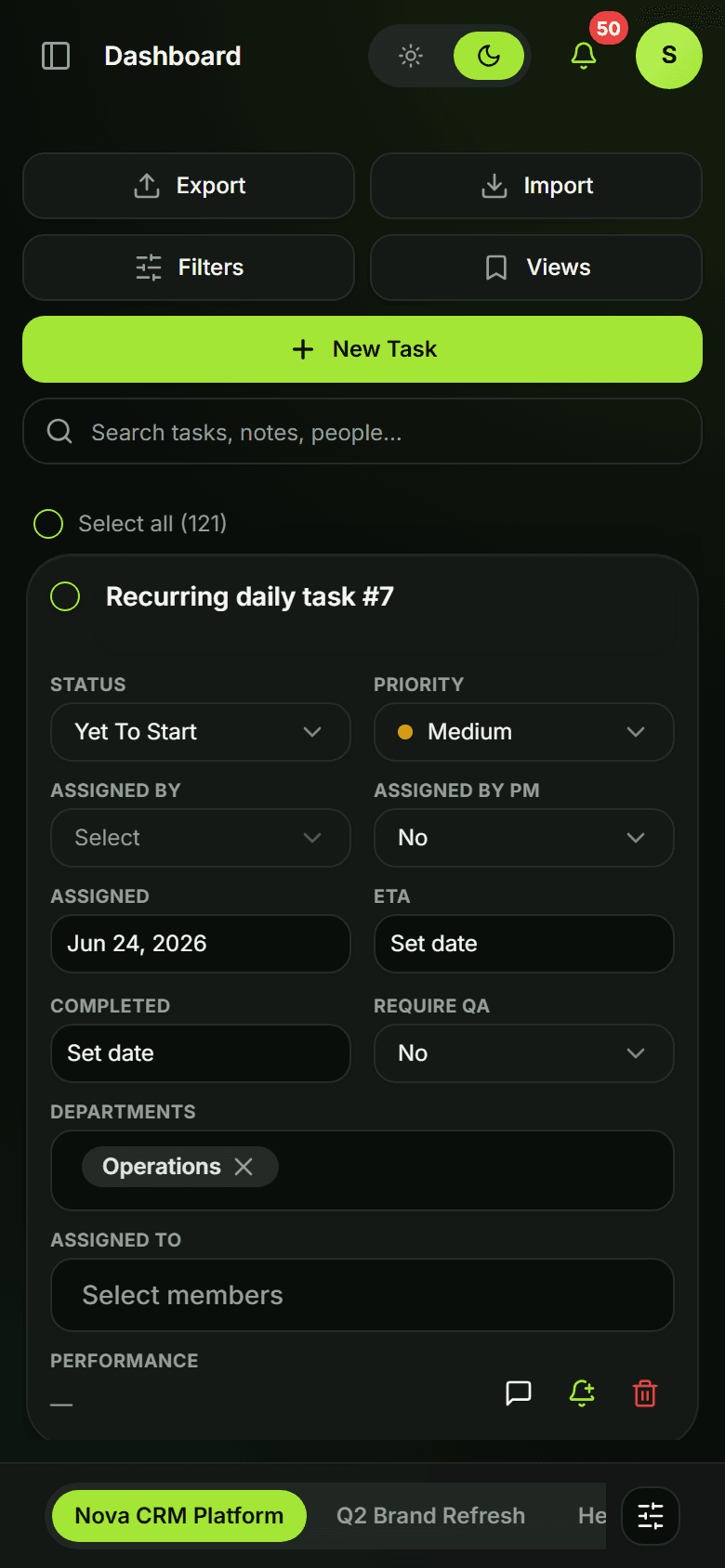Select the Recurring daily task #7 checkbox
Screen dimensions: 725x1568
pos(65,596)
